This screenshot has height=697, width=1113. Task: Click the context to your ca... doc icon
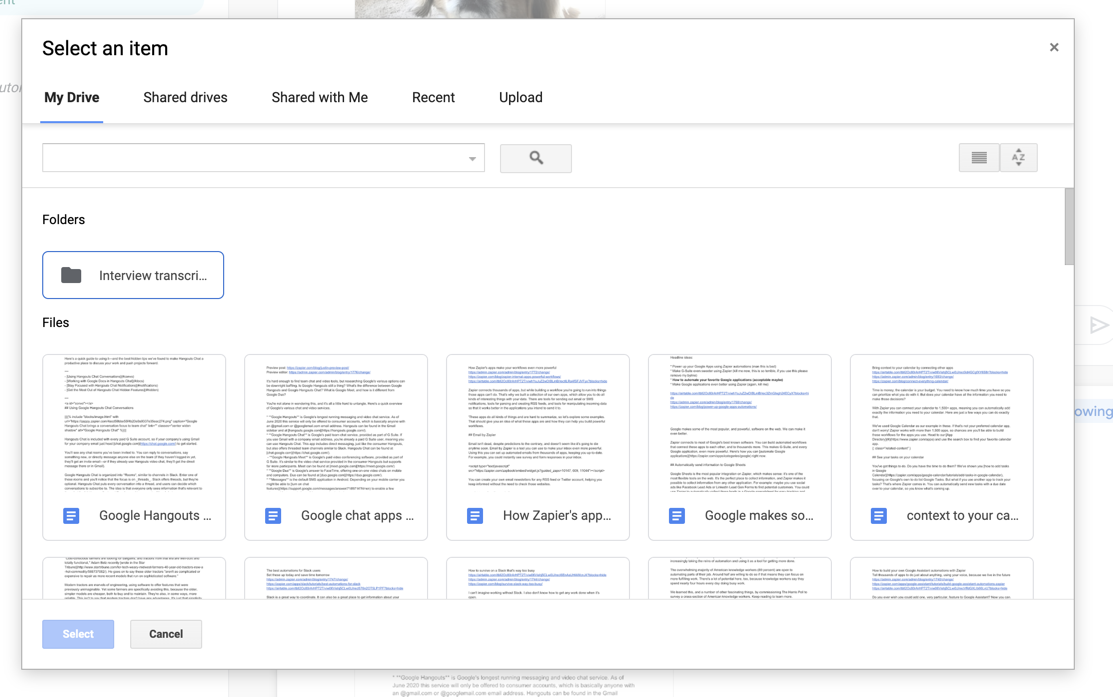point(879,516)
